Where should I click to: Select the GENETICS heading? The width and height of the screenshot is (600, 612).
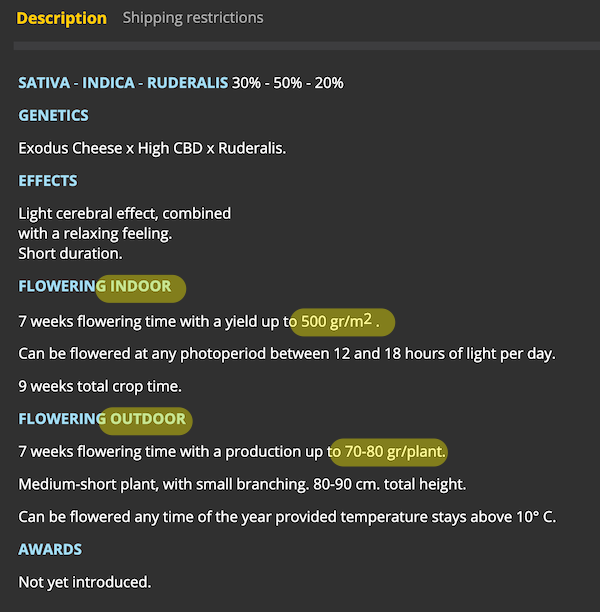point(53,116)
